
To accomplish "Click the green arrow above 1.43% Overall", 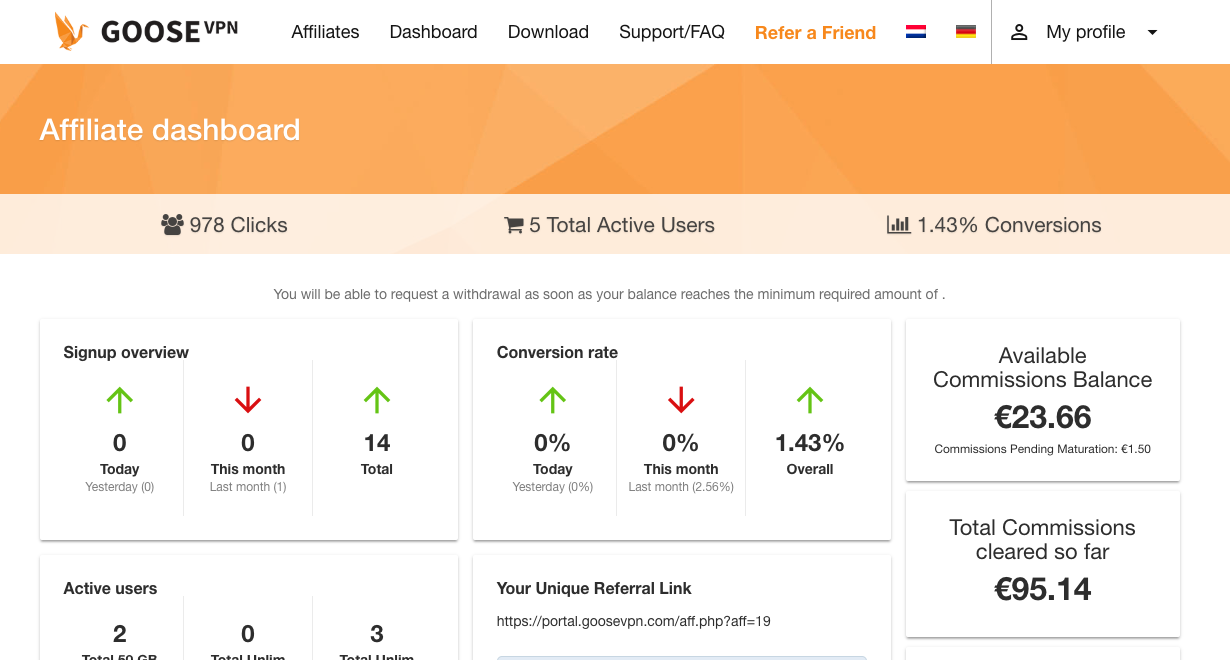I will [810, 401].
